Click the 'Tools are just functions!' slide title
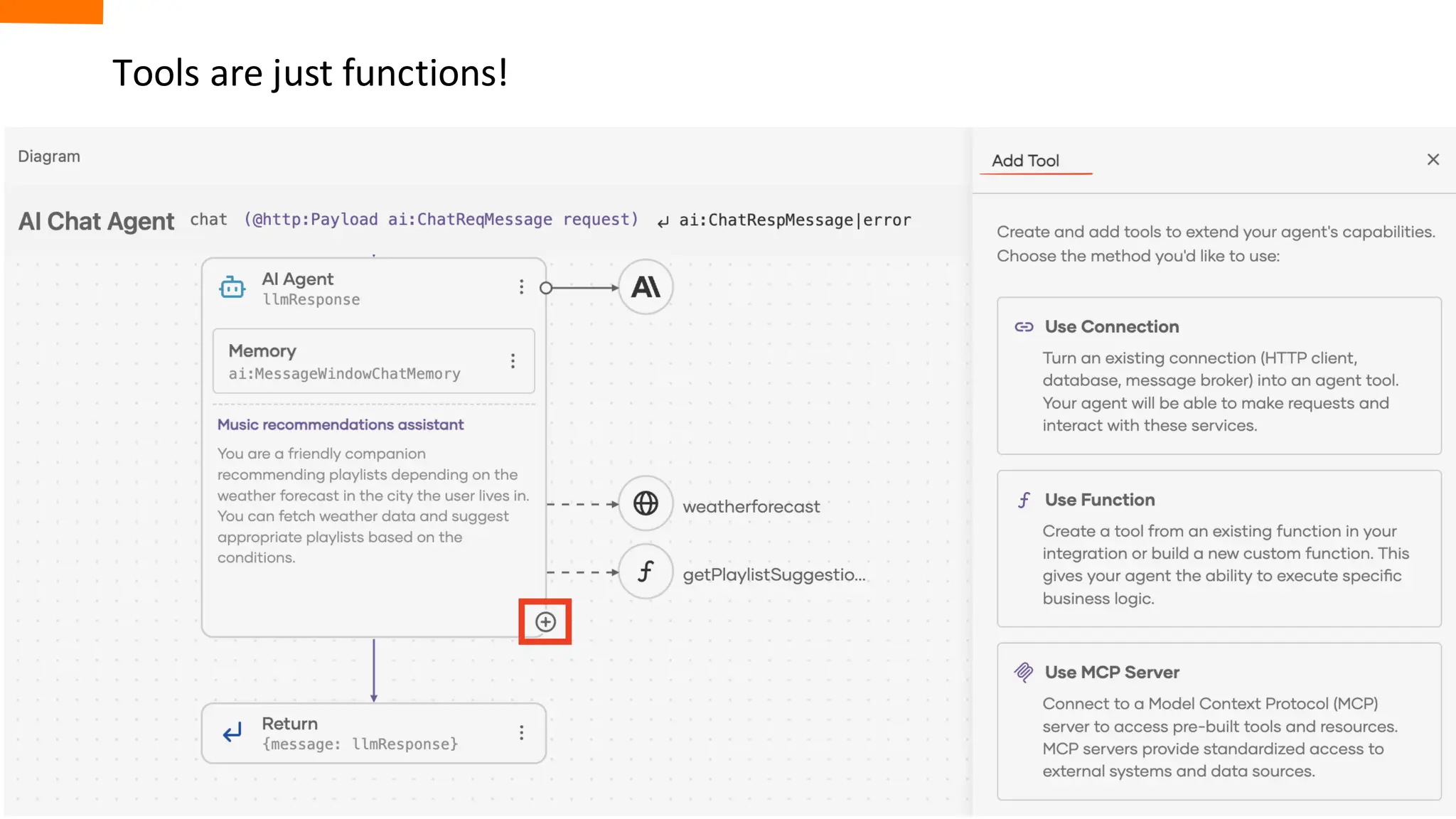This screenshot has height=819, width=1456. 310,73
